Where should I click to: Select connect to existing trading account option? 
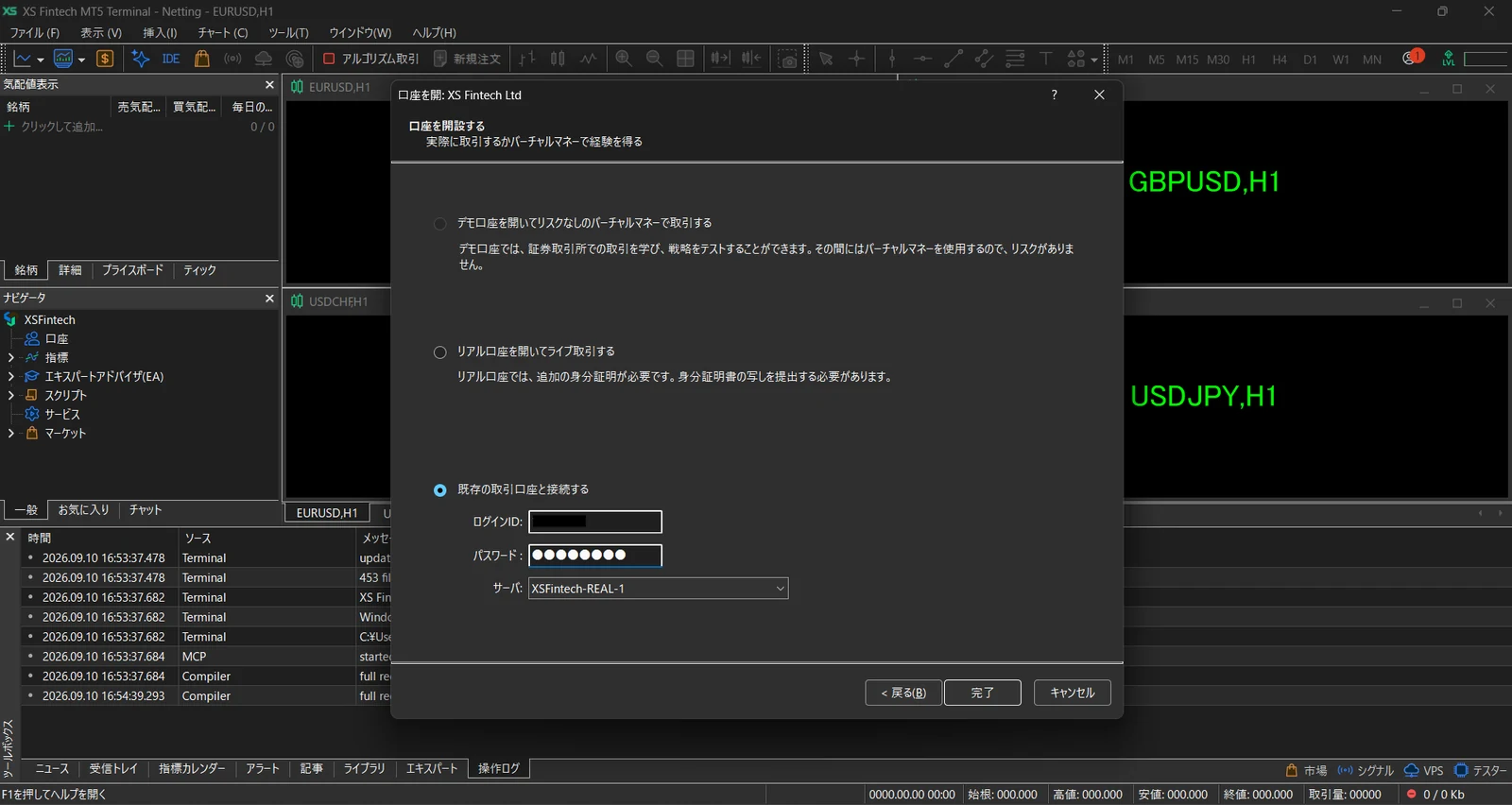tap(439, 490)
